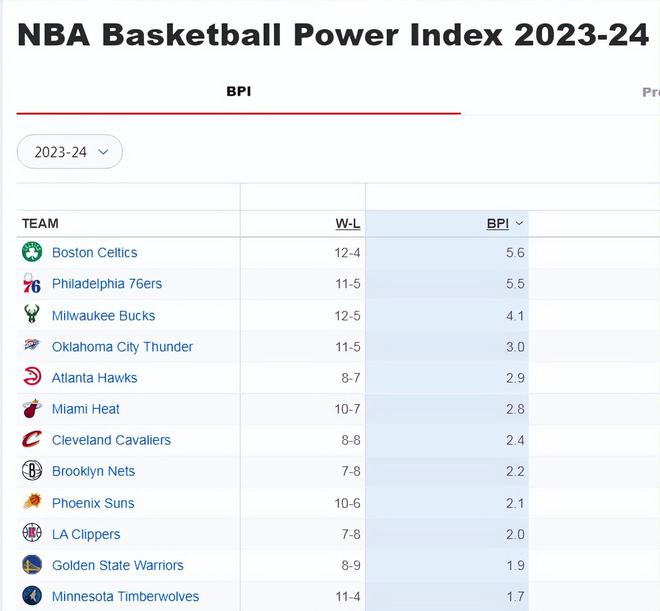Sort table by W-L column
This screenshot has width=660, height=611.
[x=347, y=224]
